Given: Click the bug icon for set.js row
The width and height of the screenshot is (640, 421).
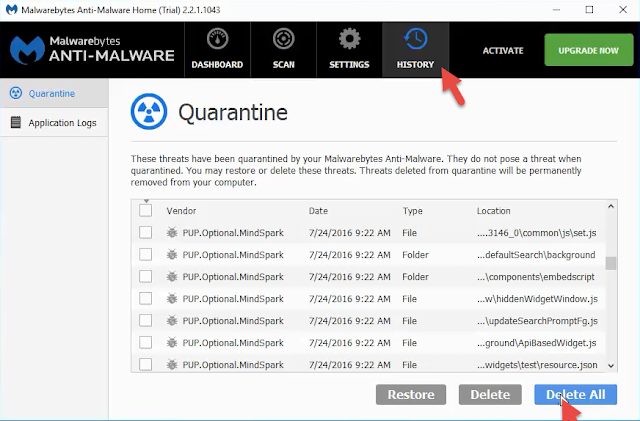Looking at the screenshot, I should [172, 233].
